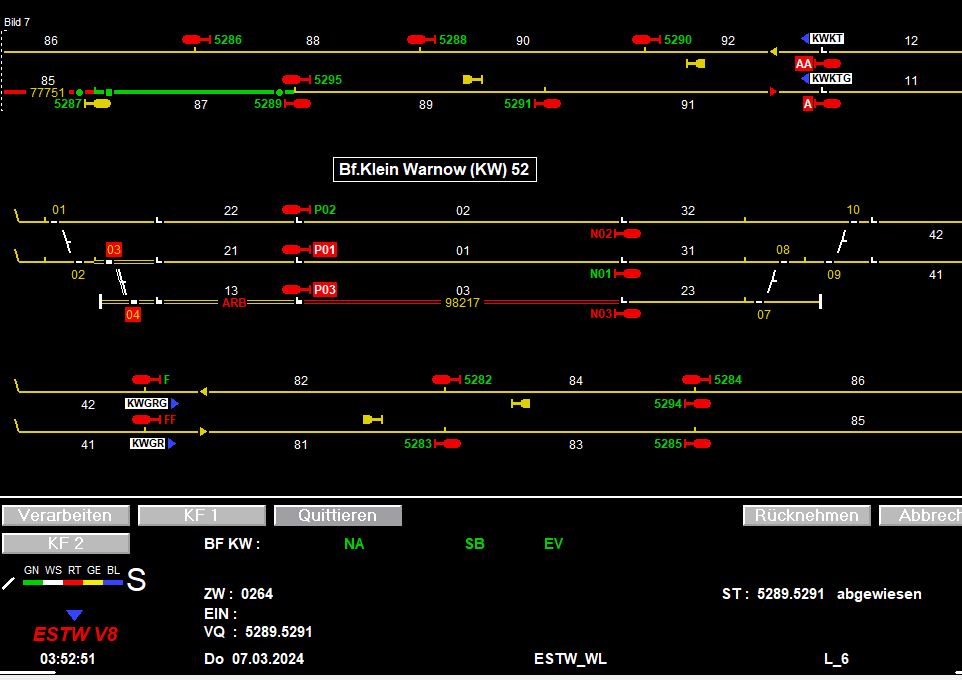The width and height of the screenshot is (962, 680).
Task: Click the ST: 5289.5291 abgewiesen message
Action: coord(822,594)
